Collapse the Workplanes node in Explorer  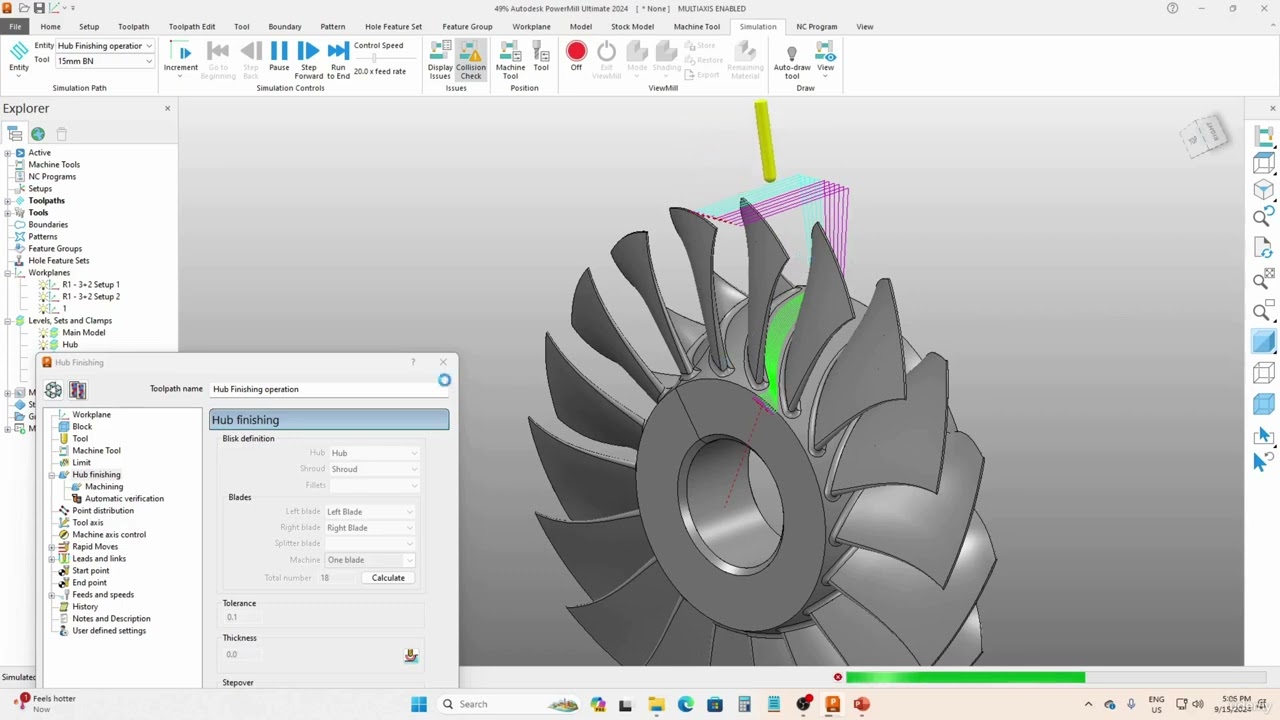pyautogui.click(x=8, y=273)
